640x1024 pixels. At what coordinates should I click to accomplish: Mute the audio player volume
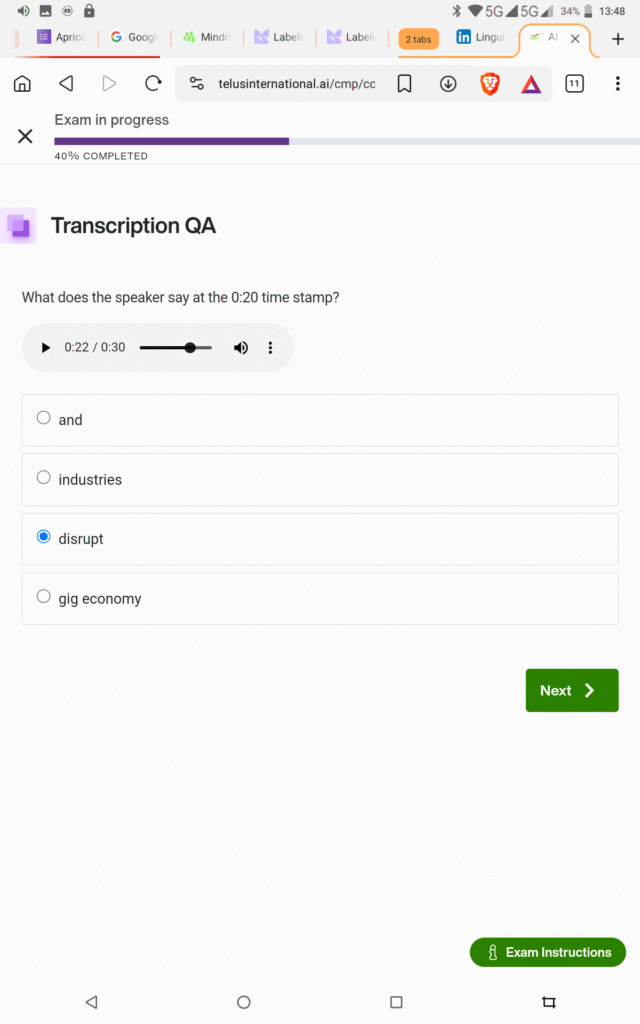coord(241,348)
